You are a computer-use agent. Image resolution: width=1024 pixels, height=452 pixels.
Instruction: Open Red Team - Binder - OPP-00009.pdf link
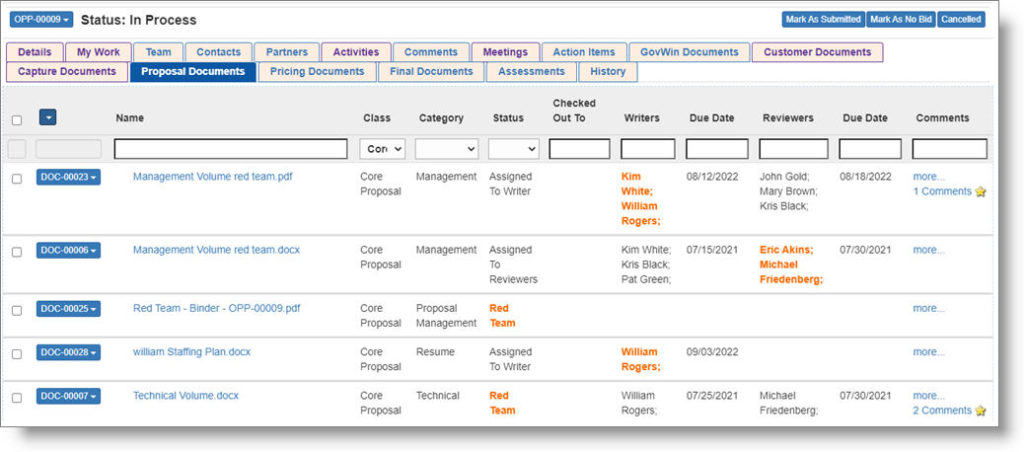point(217,308)
